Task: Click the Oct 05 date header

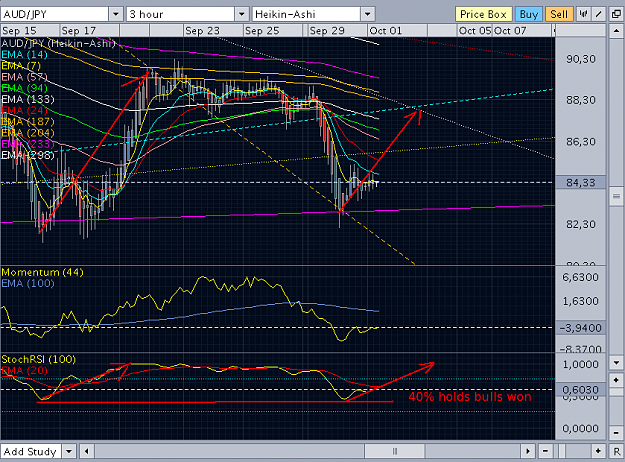Action: (x=475, y=31)
